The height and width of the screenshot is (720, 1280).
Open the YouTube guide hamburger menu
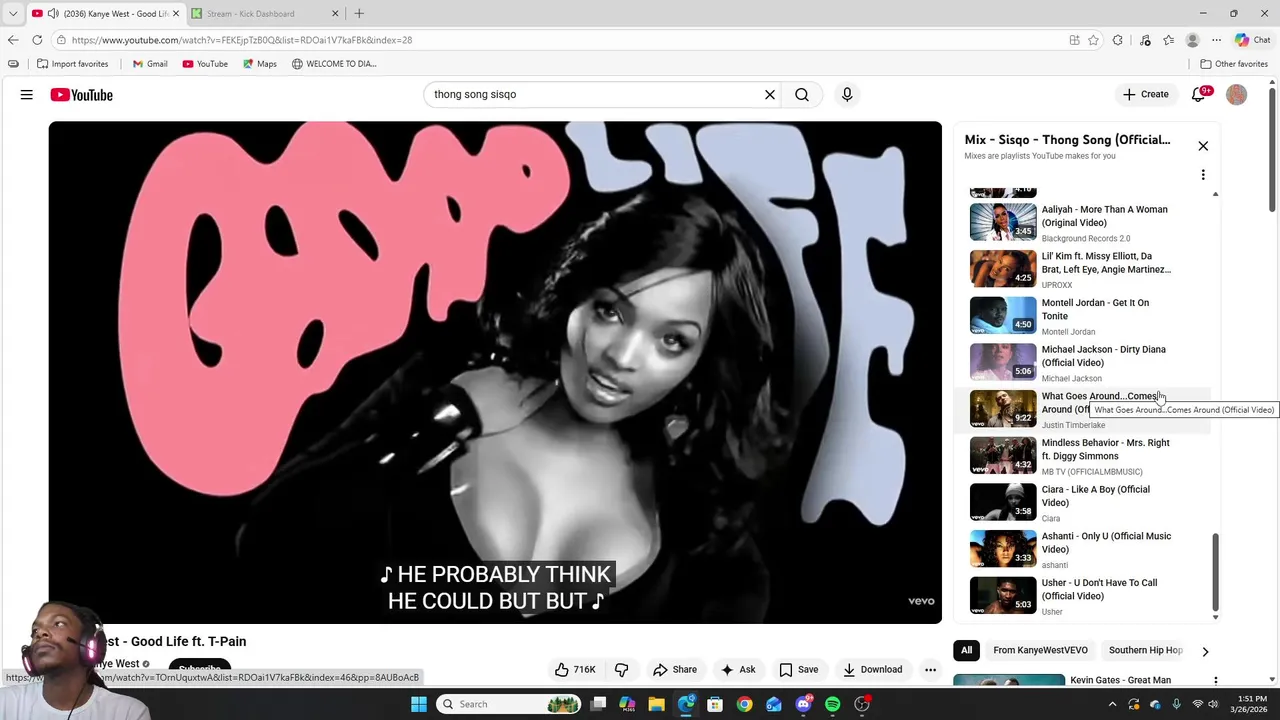(x=27, y=95)
